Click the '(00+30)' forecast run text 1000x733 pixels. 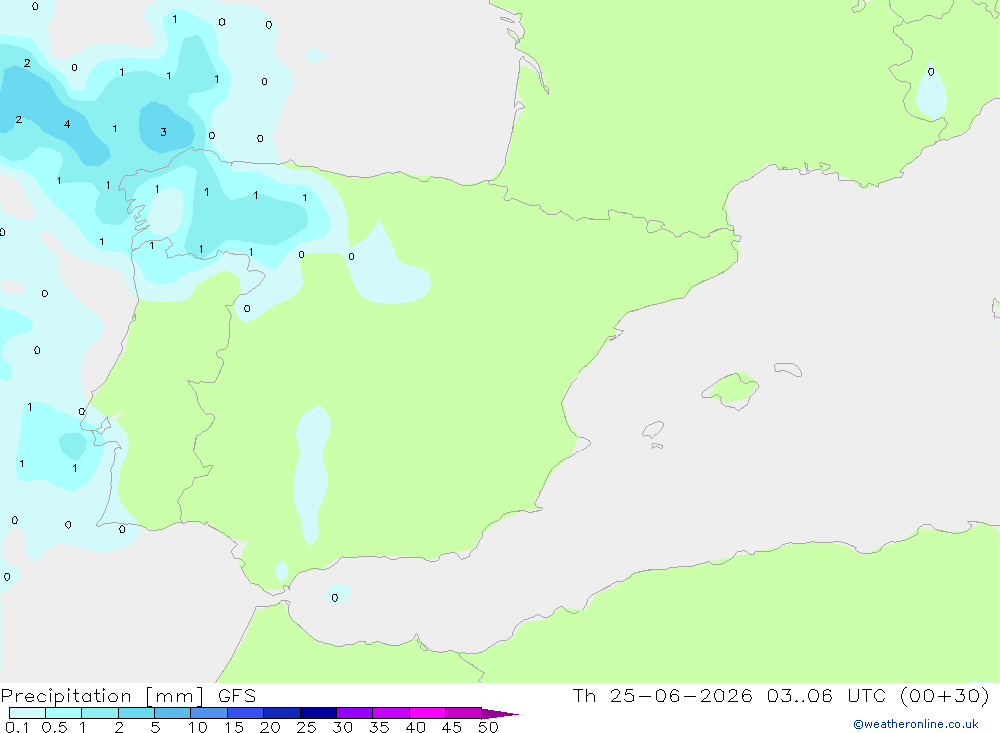(x=945, y=695)
